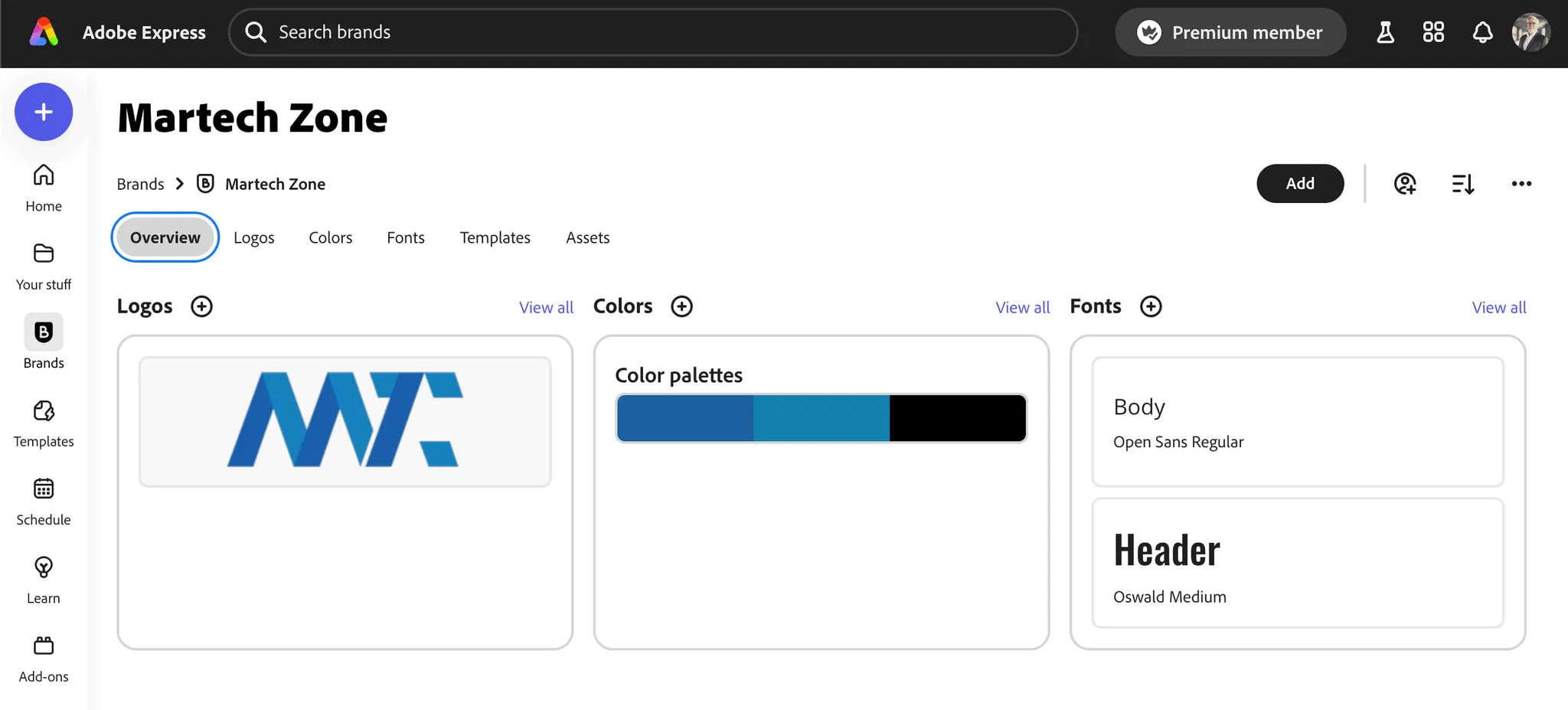This screenshot has width=1568, height=710.
Task: Click View all for Colors
Action: point(1023,307)
